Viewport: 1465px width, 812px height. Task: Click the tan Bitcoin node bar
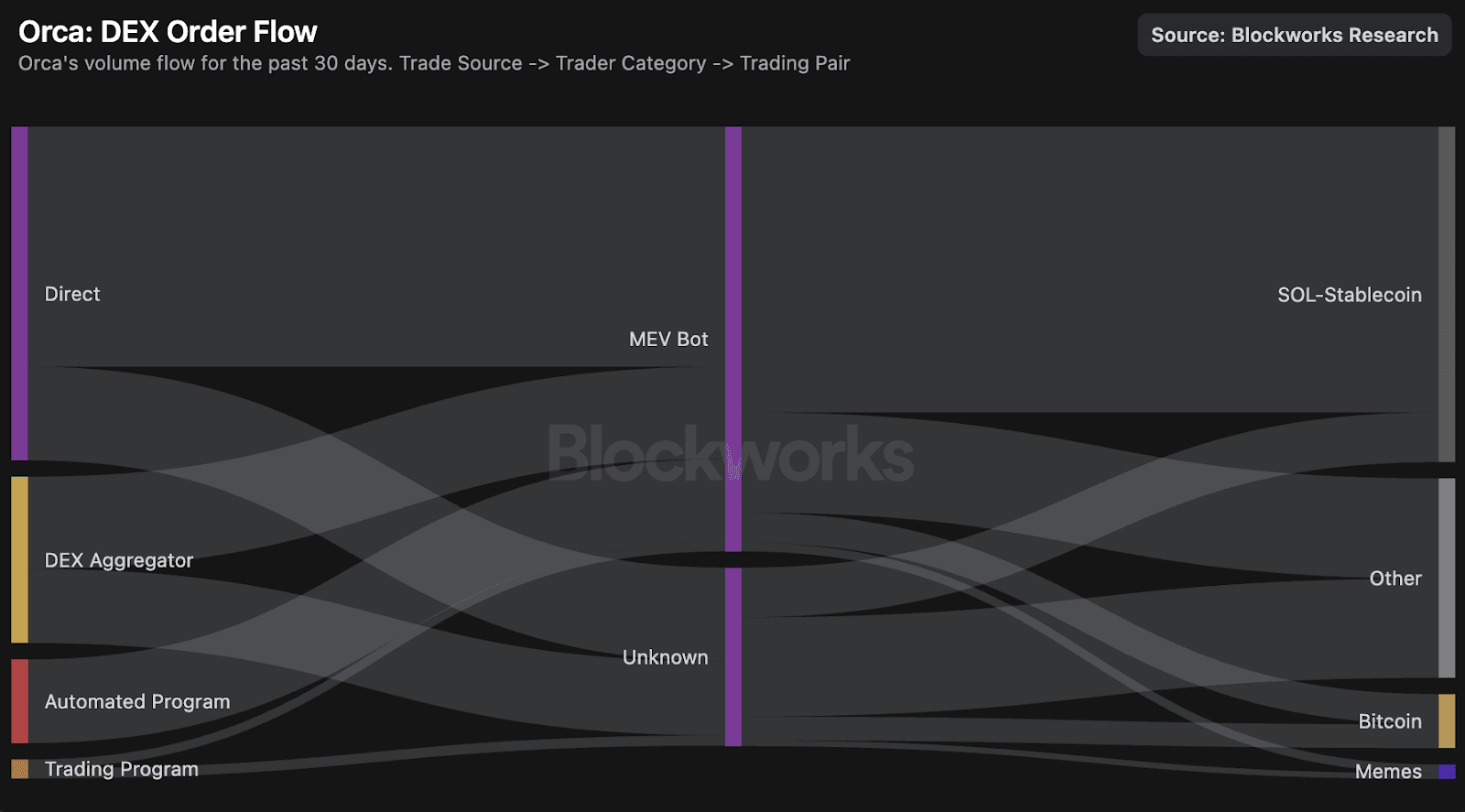pos(1447,720)
